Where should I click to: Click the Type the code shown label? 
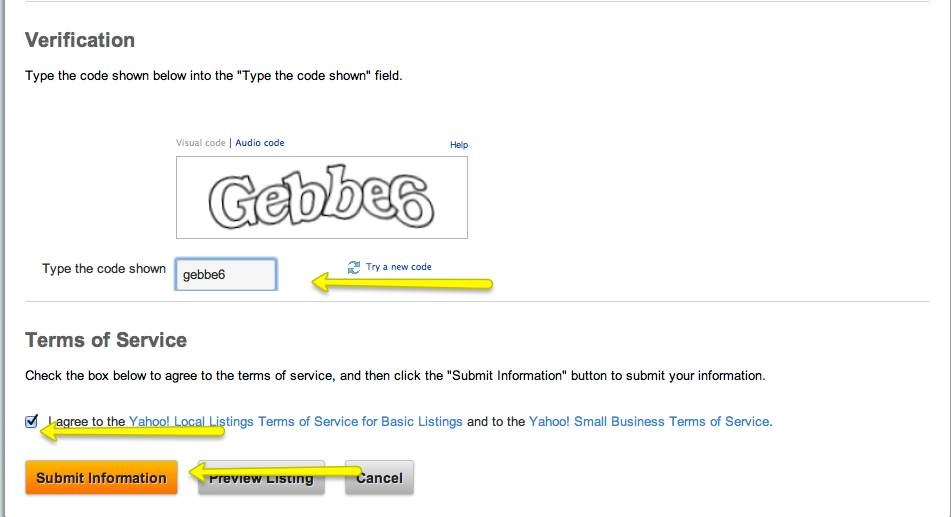click(104, 269)
